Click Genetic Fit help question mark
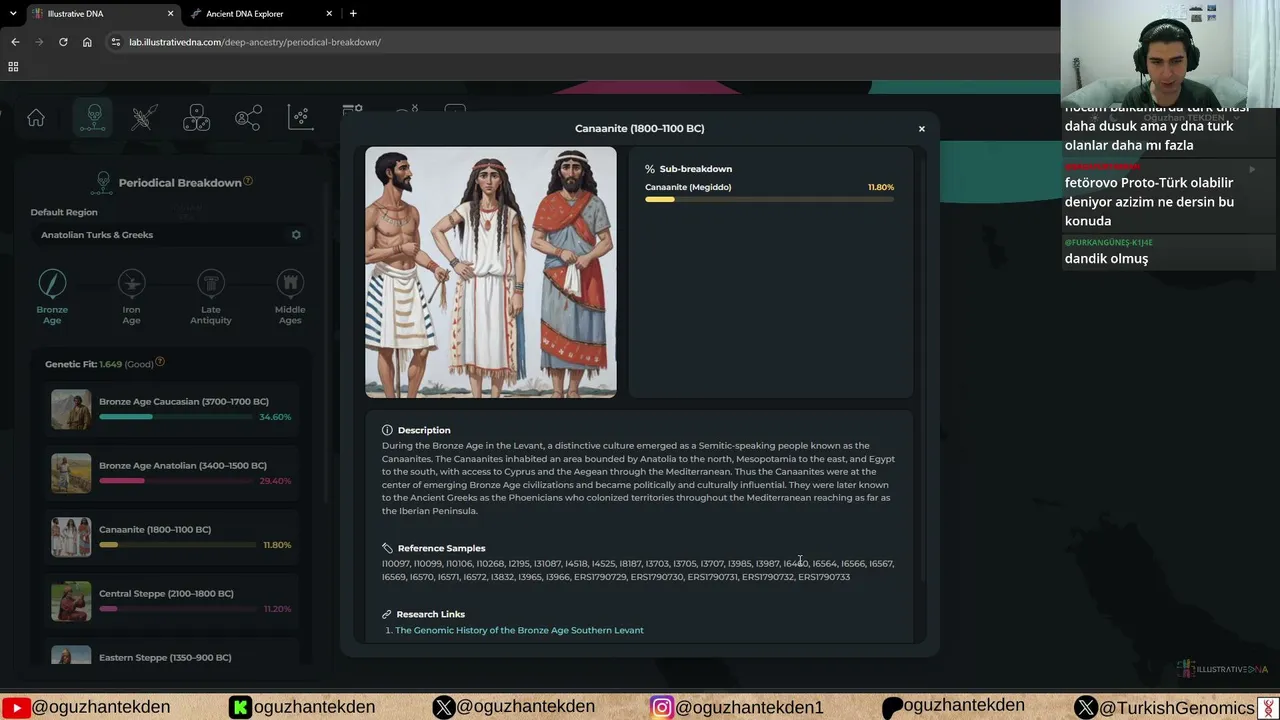 coord(160,362)
